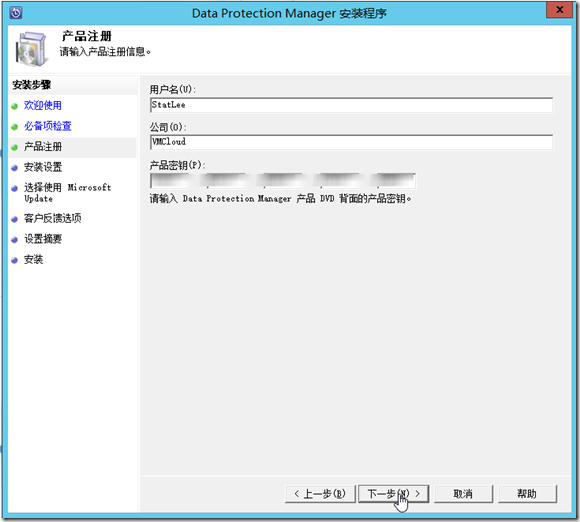Viewport: 580px width, 522px height.
Task: Click the 产品注册 page heading
Action: [x=87, y=36]
